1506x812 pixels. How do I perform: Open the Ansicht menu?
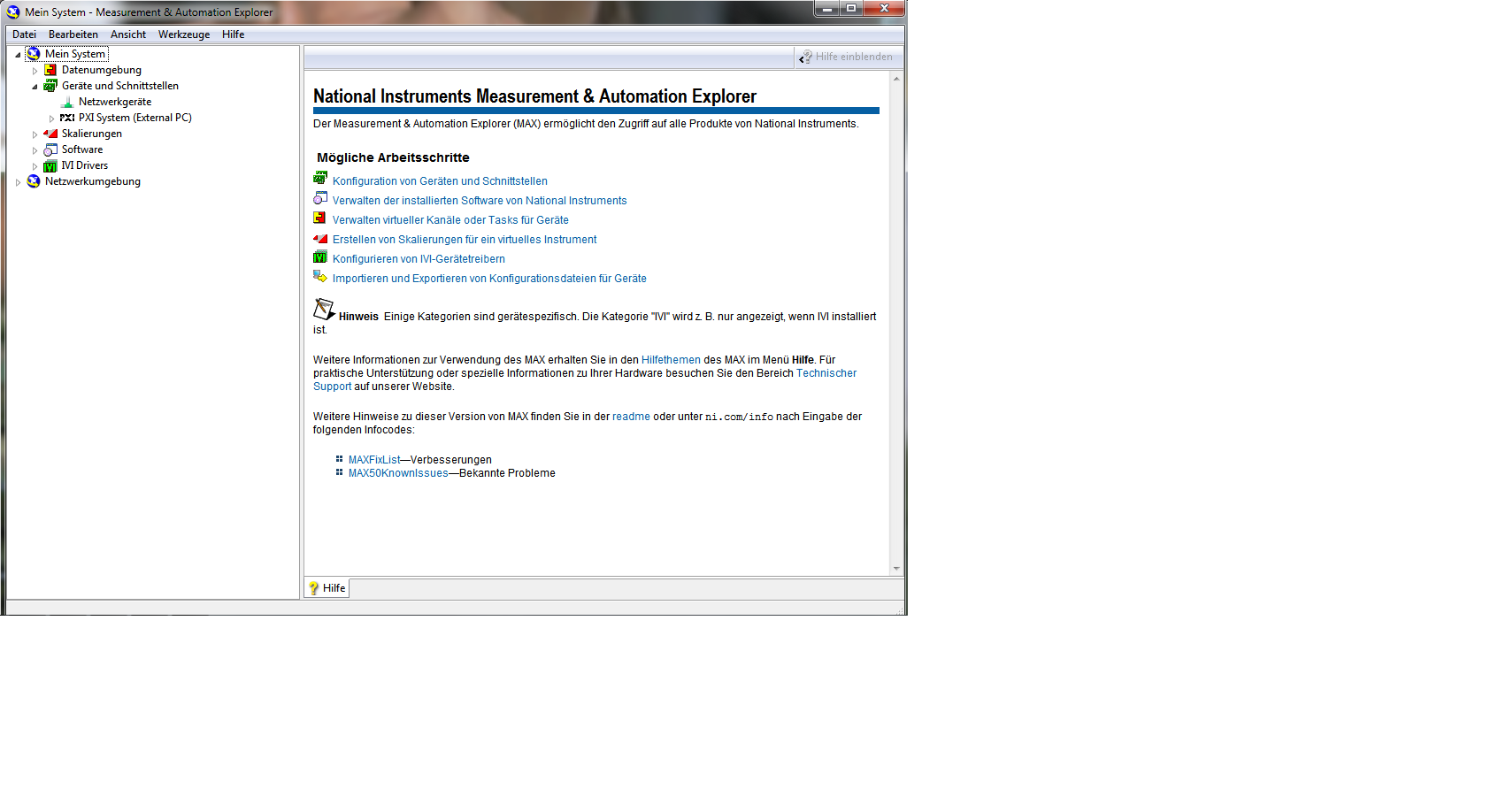[128, 34]
